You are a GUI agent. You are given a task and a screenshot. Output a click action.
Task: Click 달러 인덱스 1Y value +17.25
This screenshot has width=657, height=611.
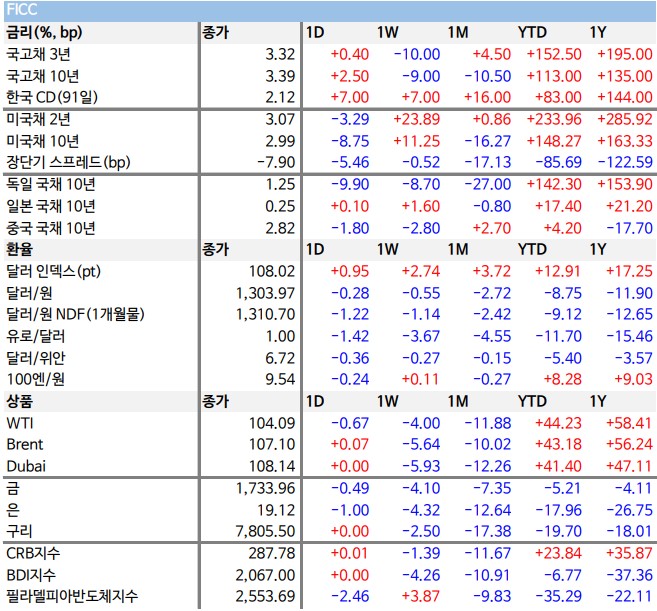(x=629, y=272)
